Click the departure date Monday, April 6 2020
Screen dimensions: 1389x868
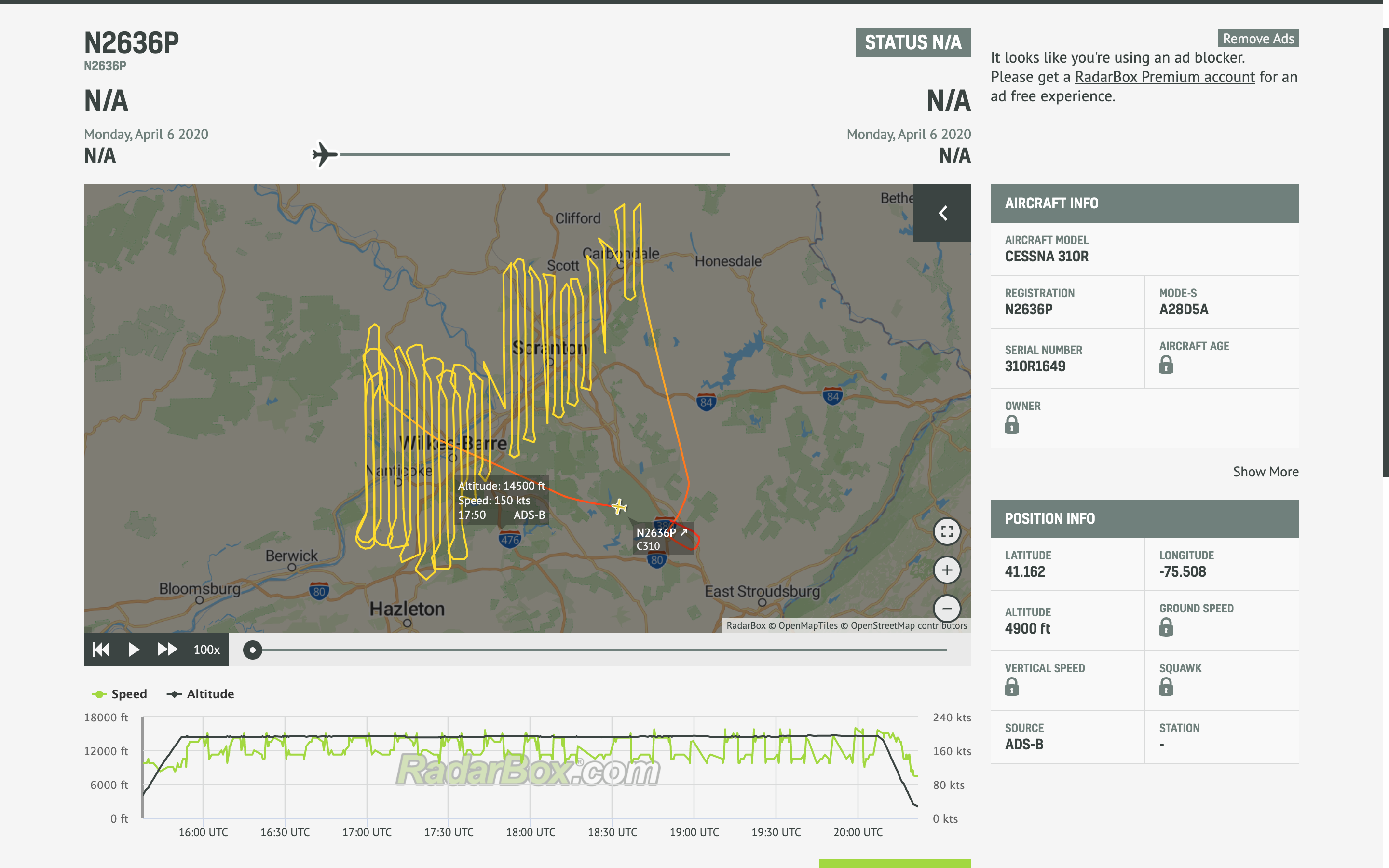click(x=146, y=135)
